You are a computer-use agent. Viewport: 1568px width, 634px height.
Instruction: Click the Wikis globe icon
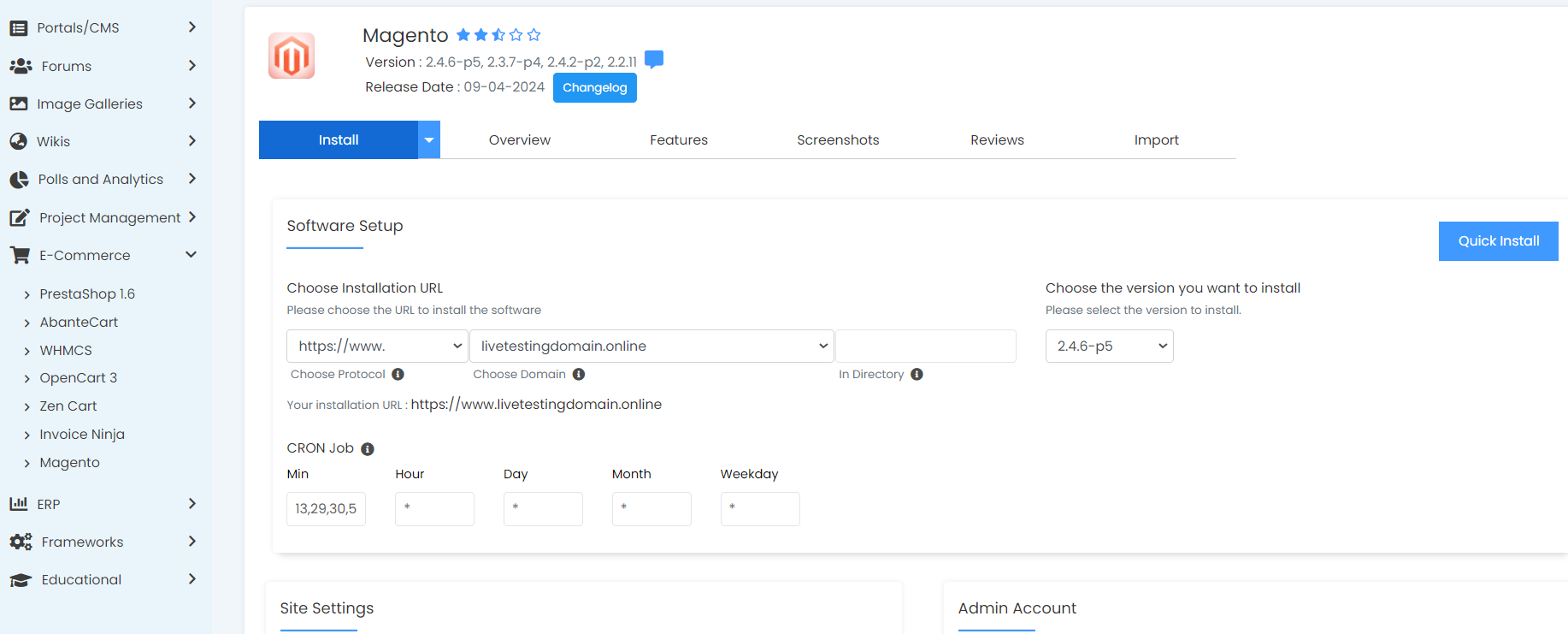click(x=18, y=141)
